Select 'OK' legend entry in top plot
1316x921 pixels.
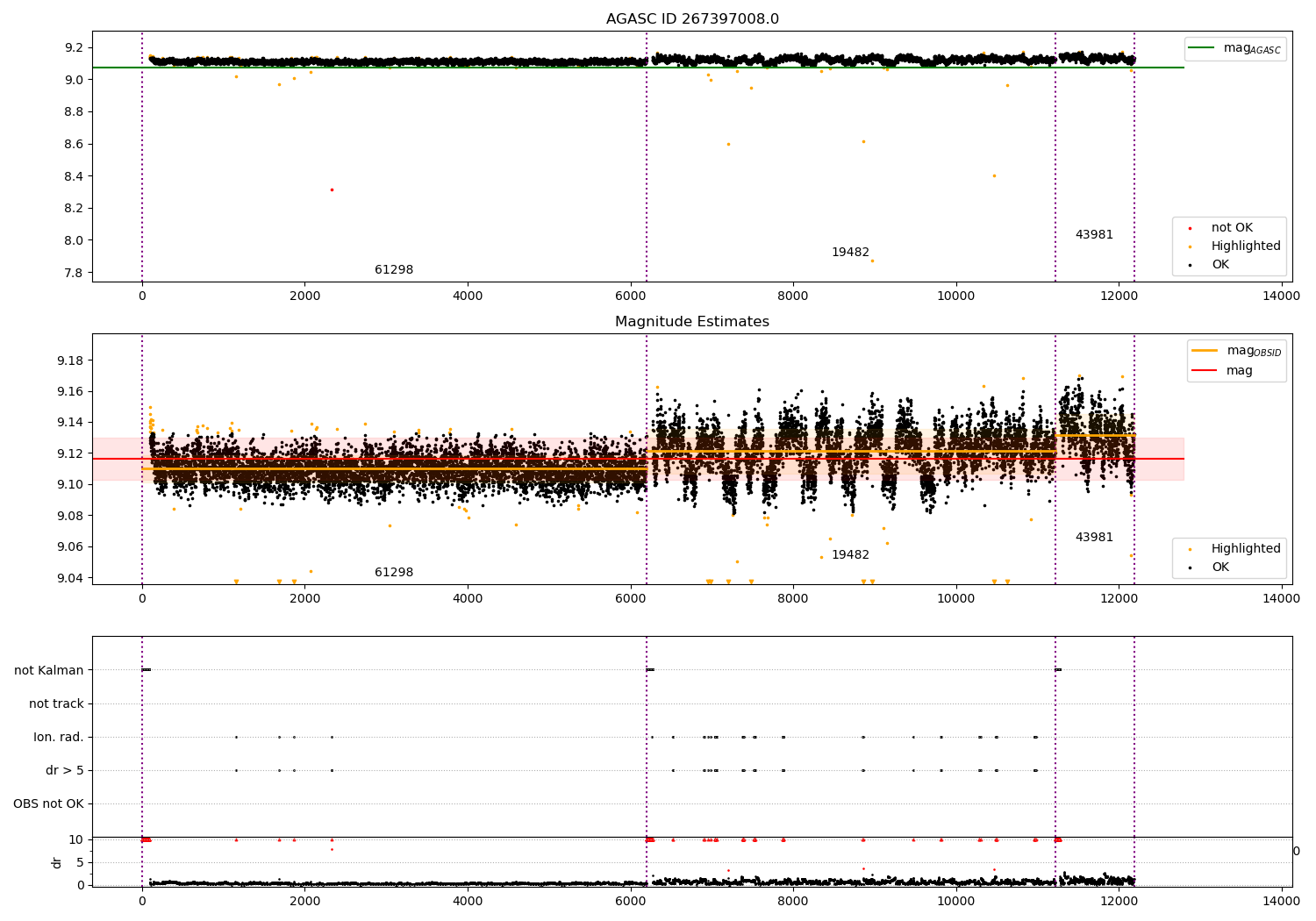click(1220, 265)
